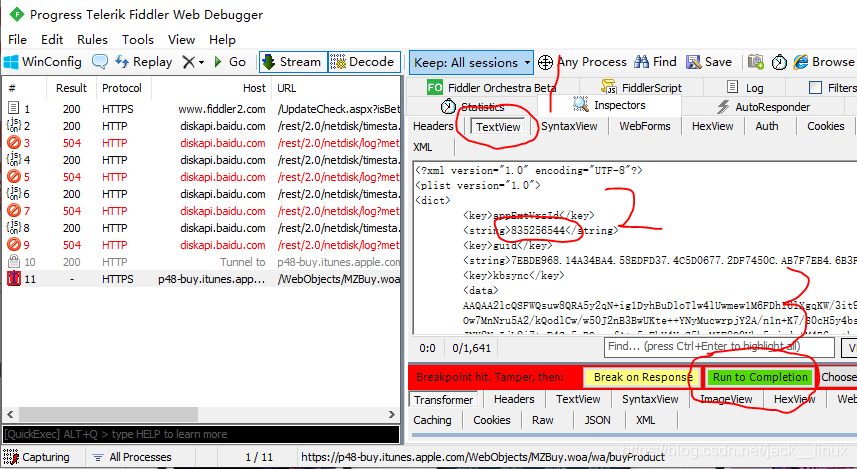Open the Tools menu
Screen dimensions: 857x469
point(138,39)
